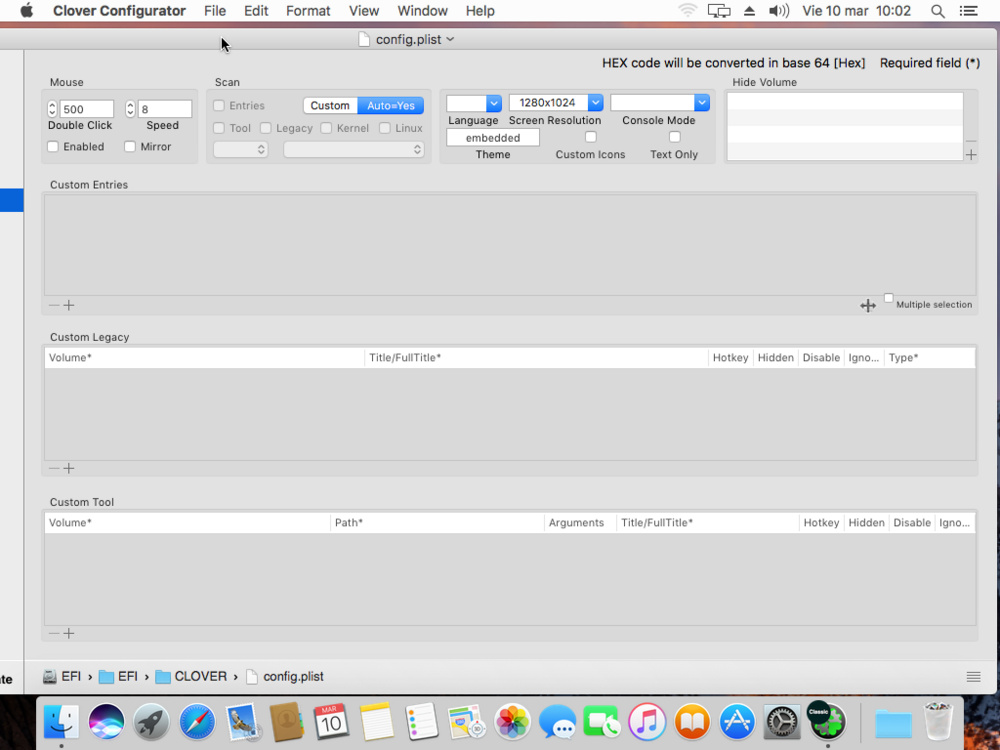Toggle the Mirror checkbox
Viewport: 1000px width, 750px height.
tap(130, 147)
